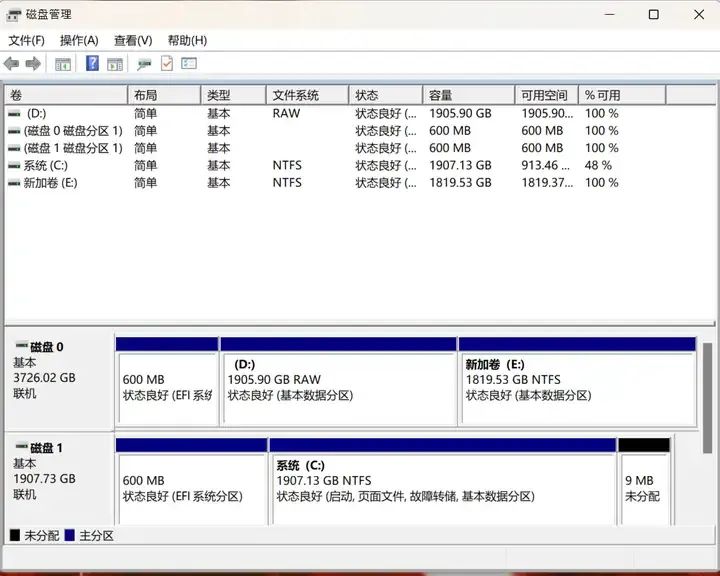
Task: Open the 帮助(H) menu
Action: pyautogui.click(x=187, y=40)
